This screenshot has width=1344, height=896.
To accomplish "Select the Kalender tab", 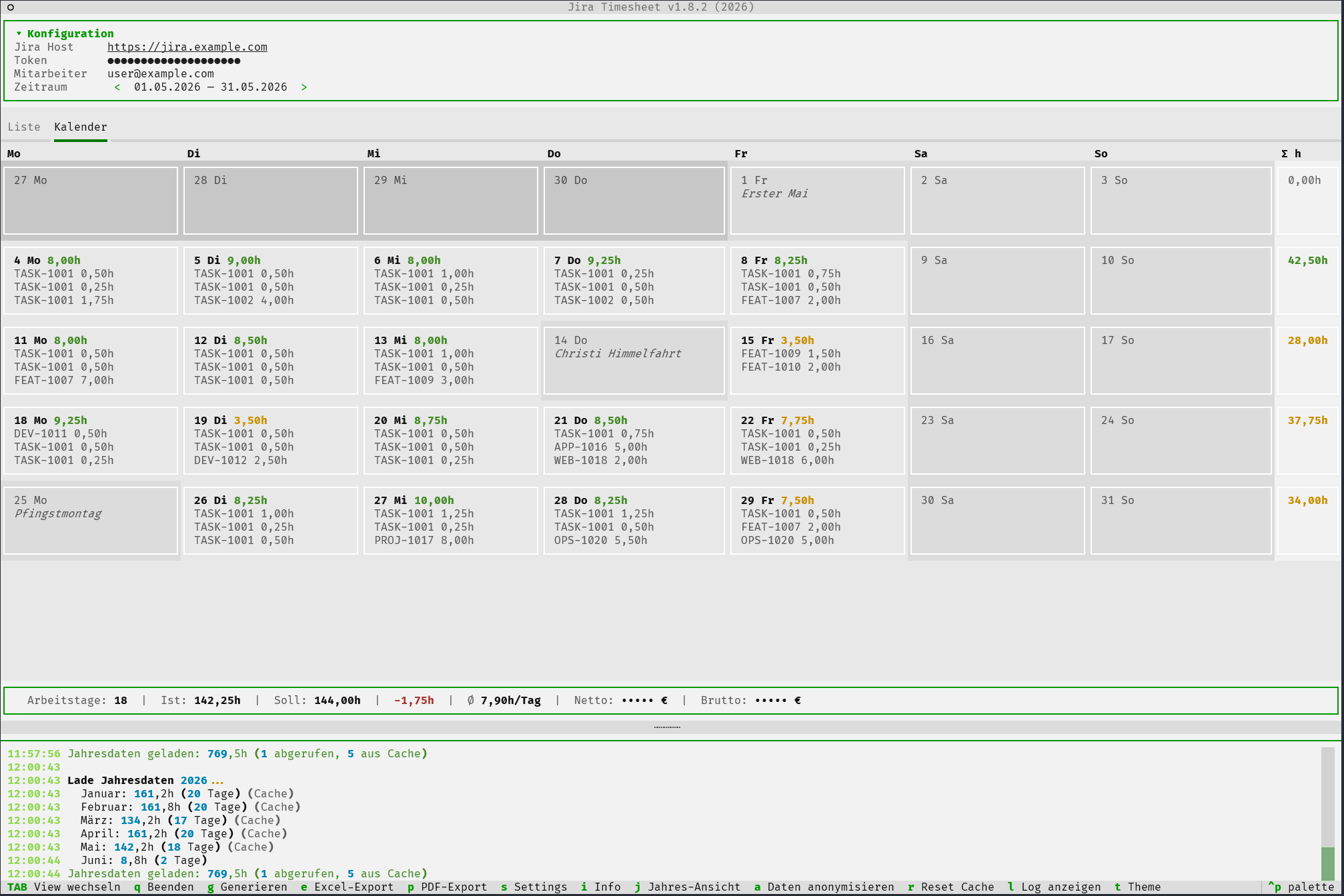I will tap(81, 127).
